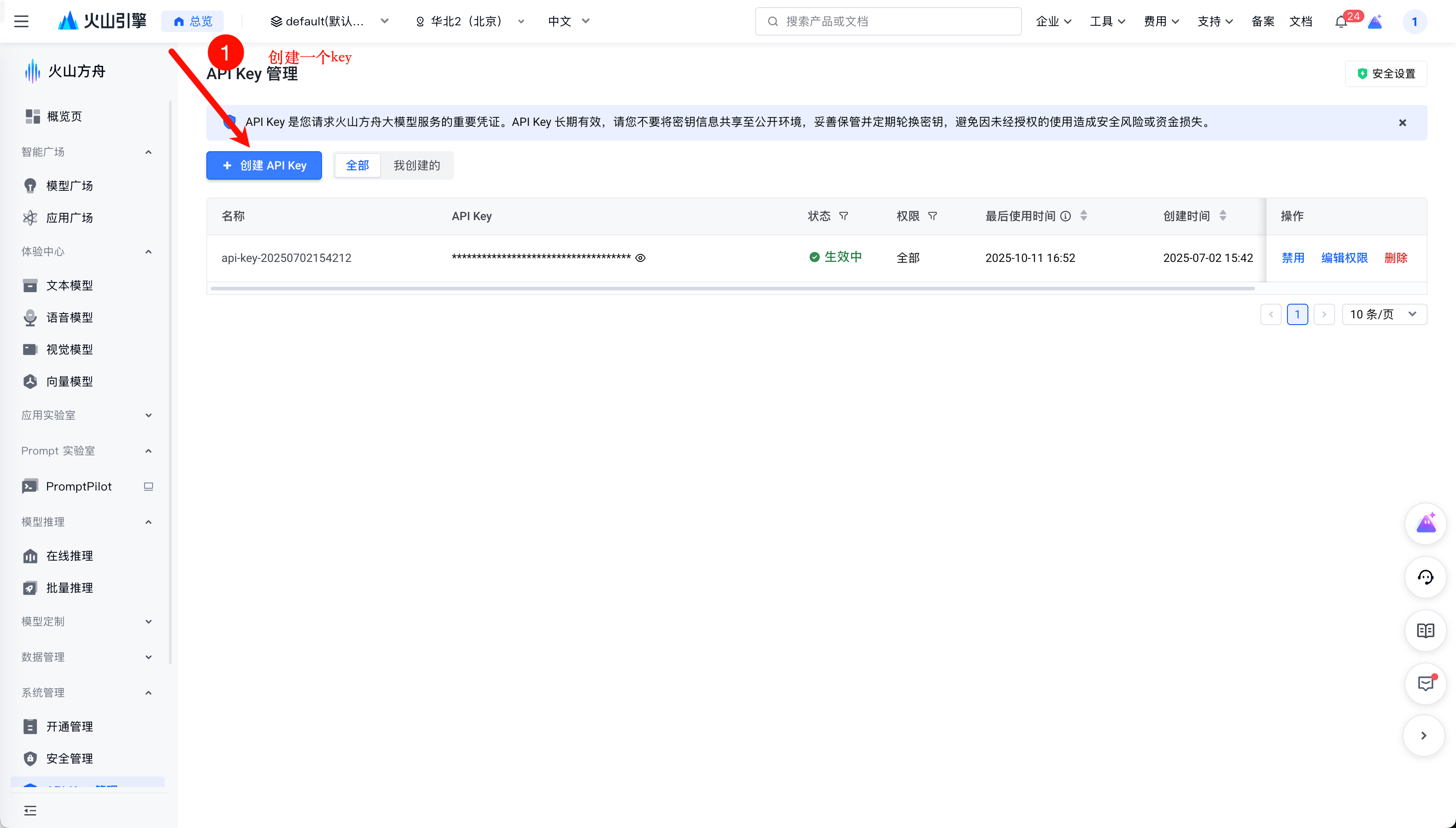Screen dimensions: 1456x828
Task: Click last-used-time info icon
Action: point(1066,216)
